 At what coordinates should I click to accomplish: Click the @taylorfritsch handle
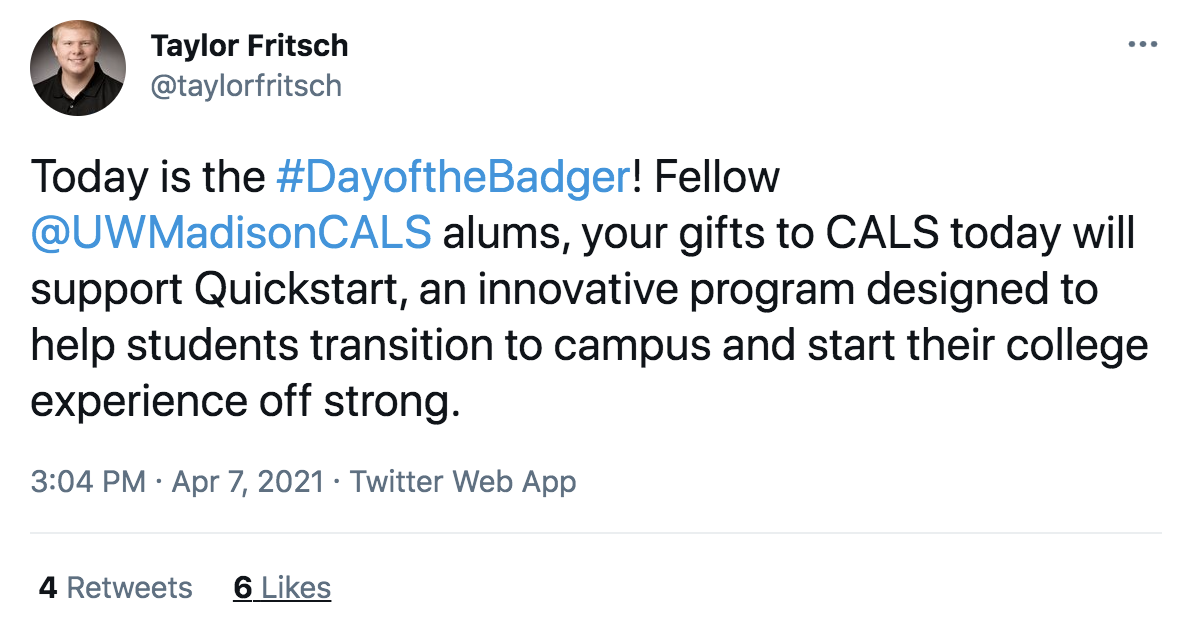245,86
